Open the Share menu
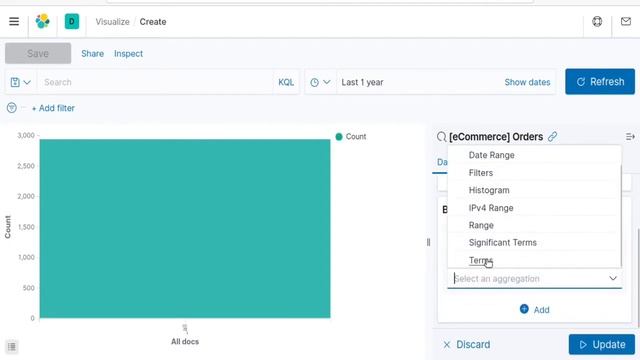This screenshot has width=640, height=360. pos(92,53)
